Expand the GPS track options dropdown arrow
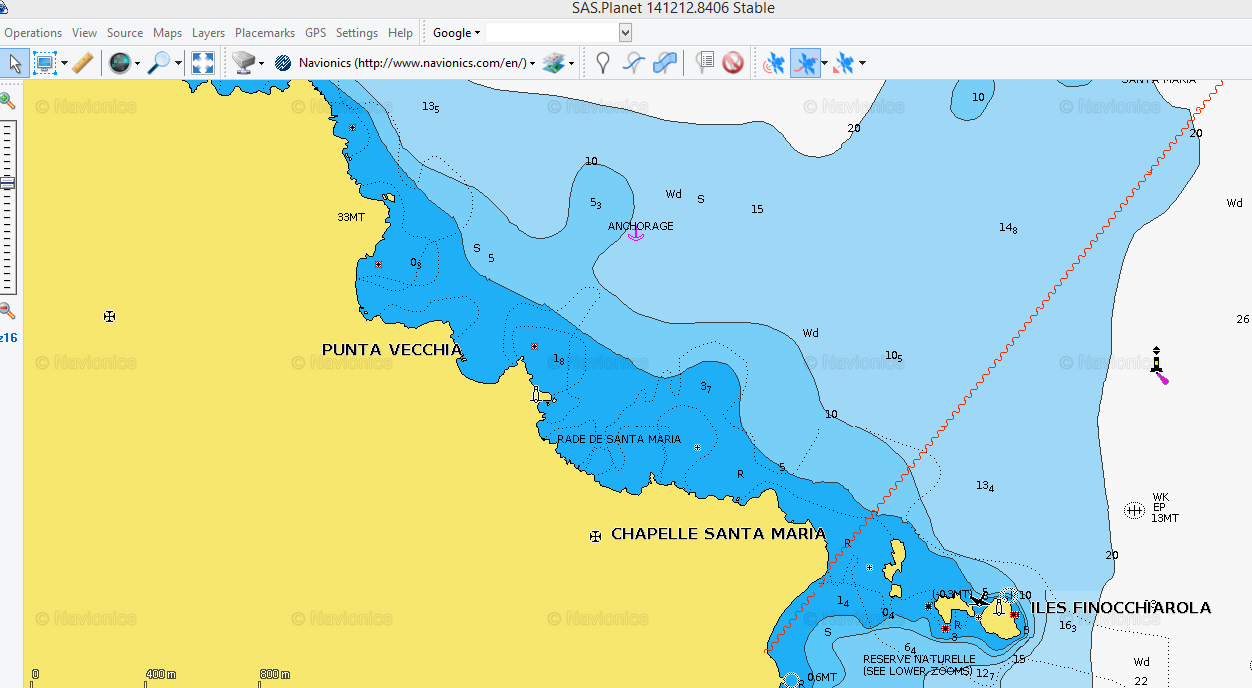The width and height of the screenshot is (1252, 688). pyautogui.click(x=824, y=63)
